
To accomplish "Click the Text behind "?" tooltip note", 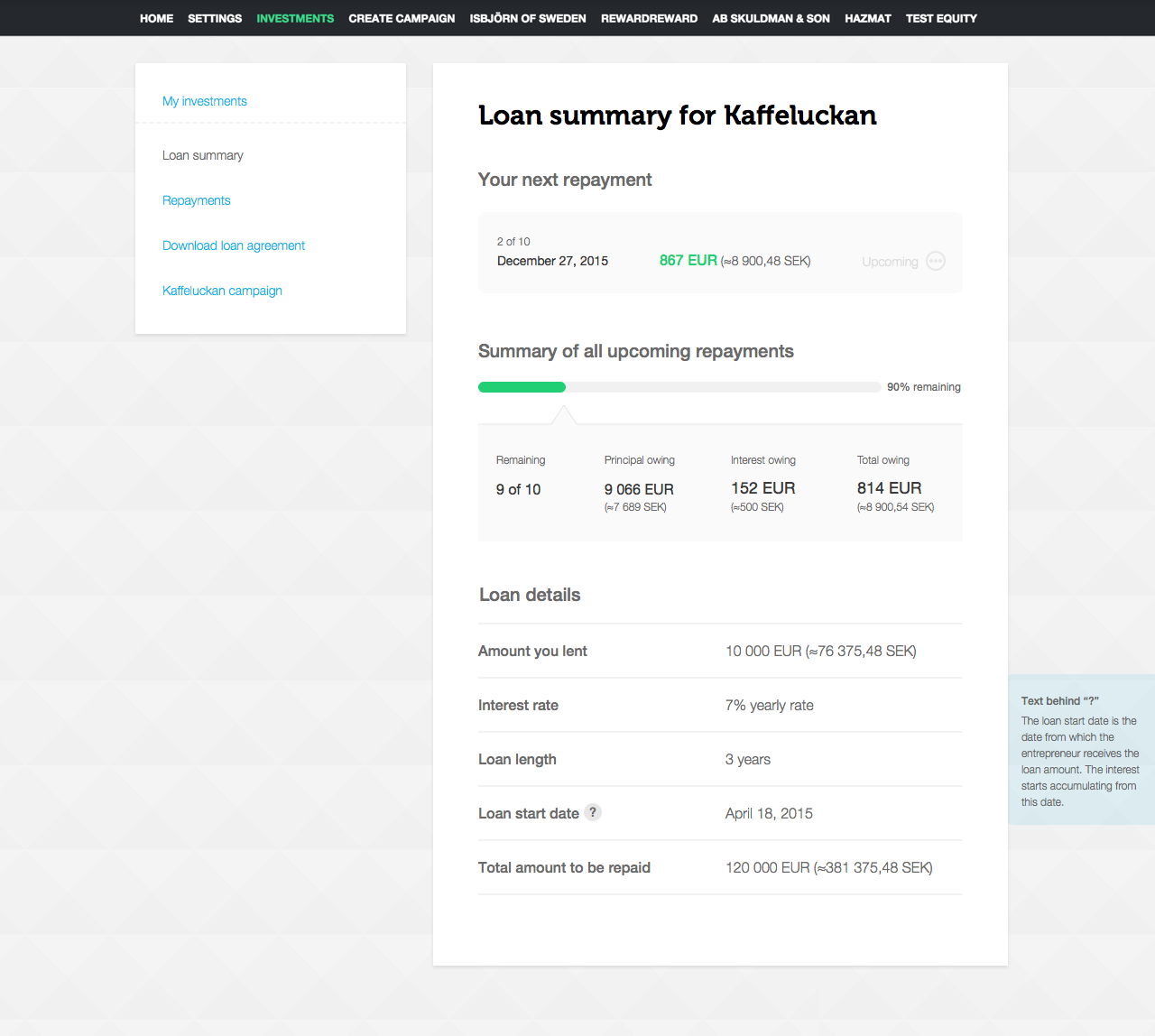I will click(x=1080, y=751).
